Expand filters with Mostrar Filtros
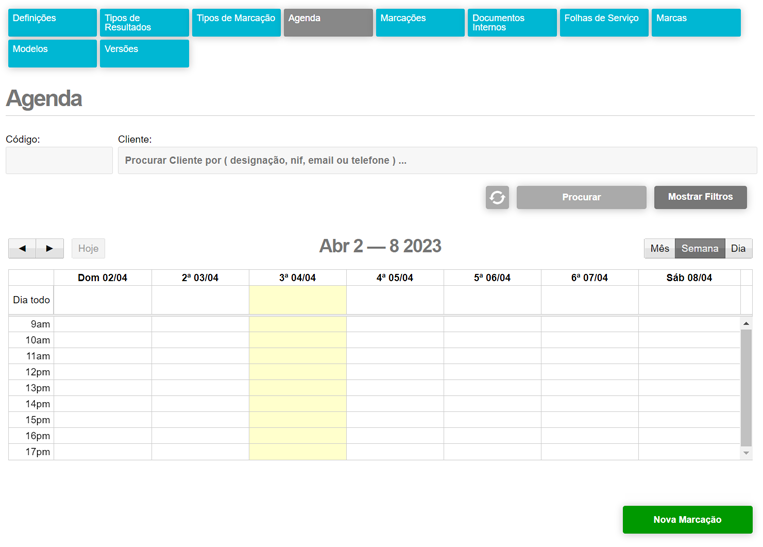 [x=700, y=197]
